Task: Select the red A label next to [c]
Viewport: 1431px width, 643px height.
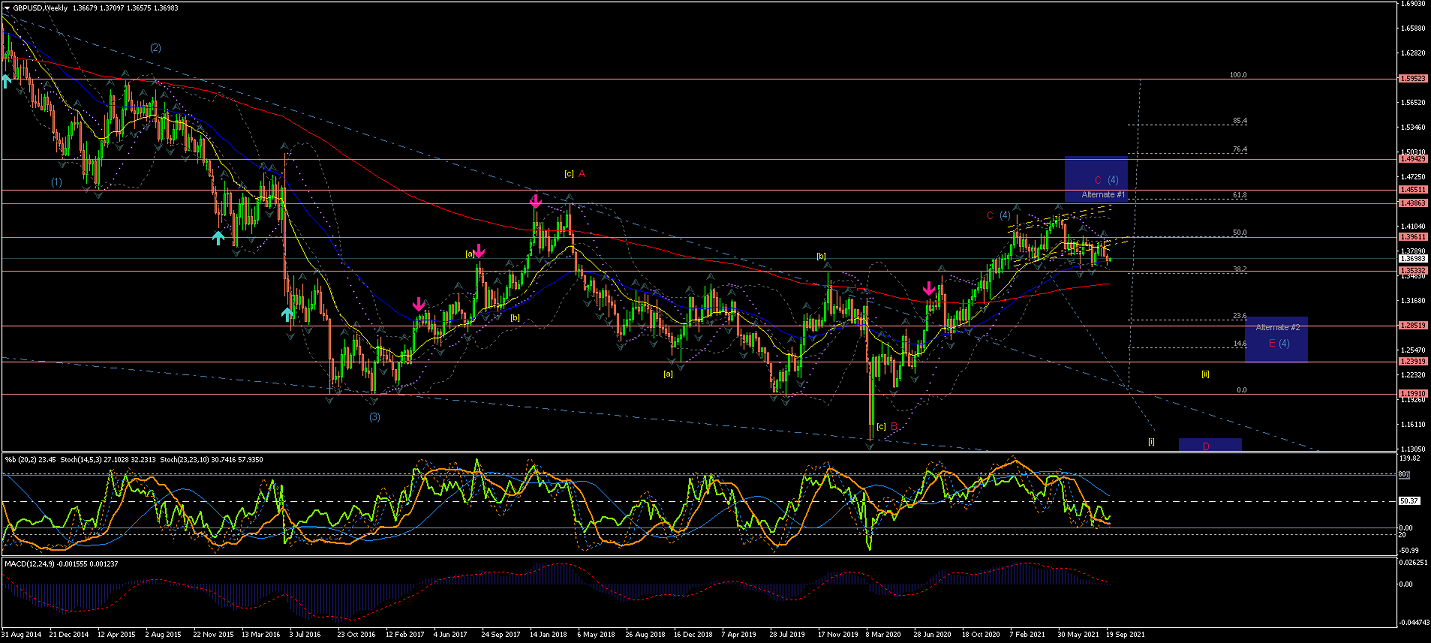Action: [581, 173]
